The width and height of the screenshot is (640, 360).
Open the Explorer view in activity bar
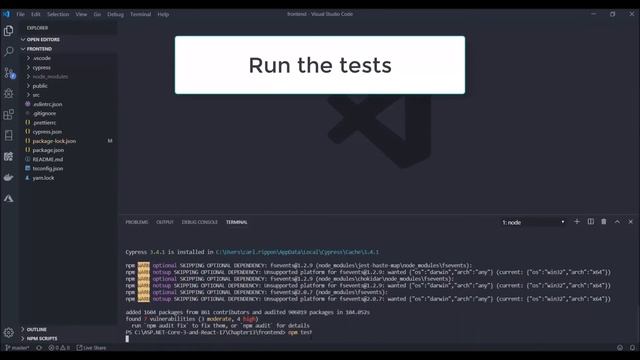coord(9,31)
